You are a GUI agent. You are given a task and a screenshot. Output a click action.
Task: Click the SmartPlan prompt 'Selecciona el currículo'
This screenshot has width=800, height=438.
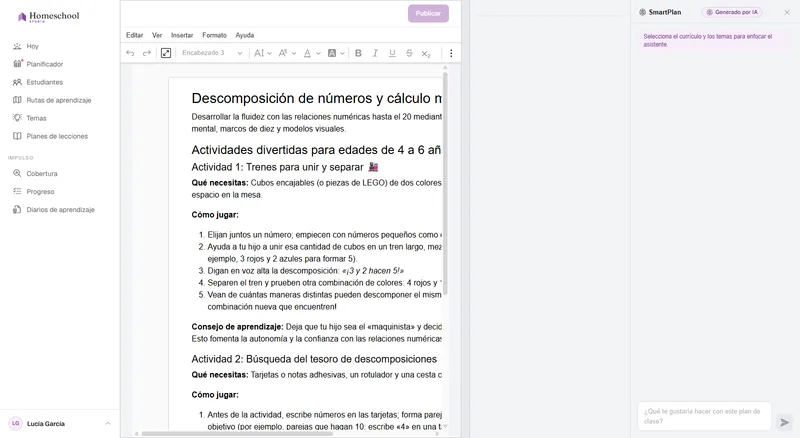[708, 40]
